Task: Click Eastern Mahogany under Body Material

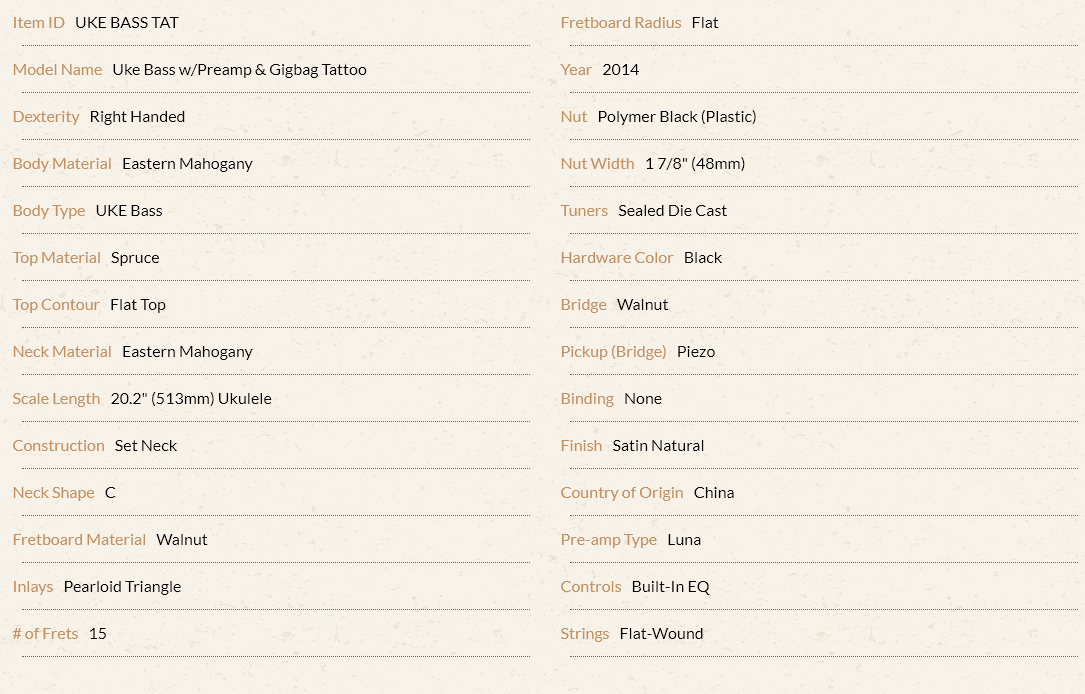Action: [188, 164]
